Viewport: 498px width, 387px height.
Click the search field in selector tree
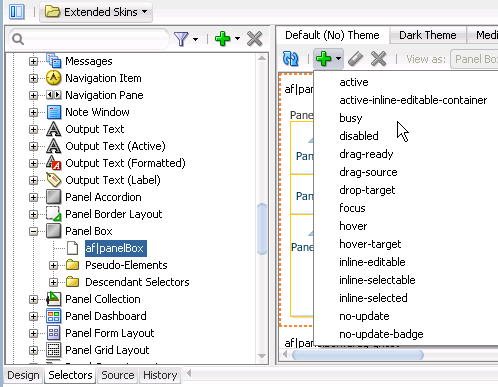coord(89,39)
